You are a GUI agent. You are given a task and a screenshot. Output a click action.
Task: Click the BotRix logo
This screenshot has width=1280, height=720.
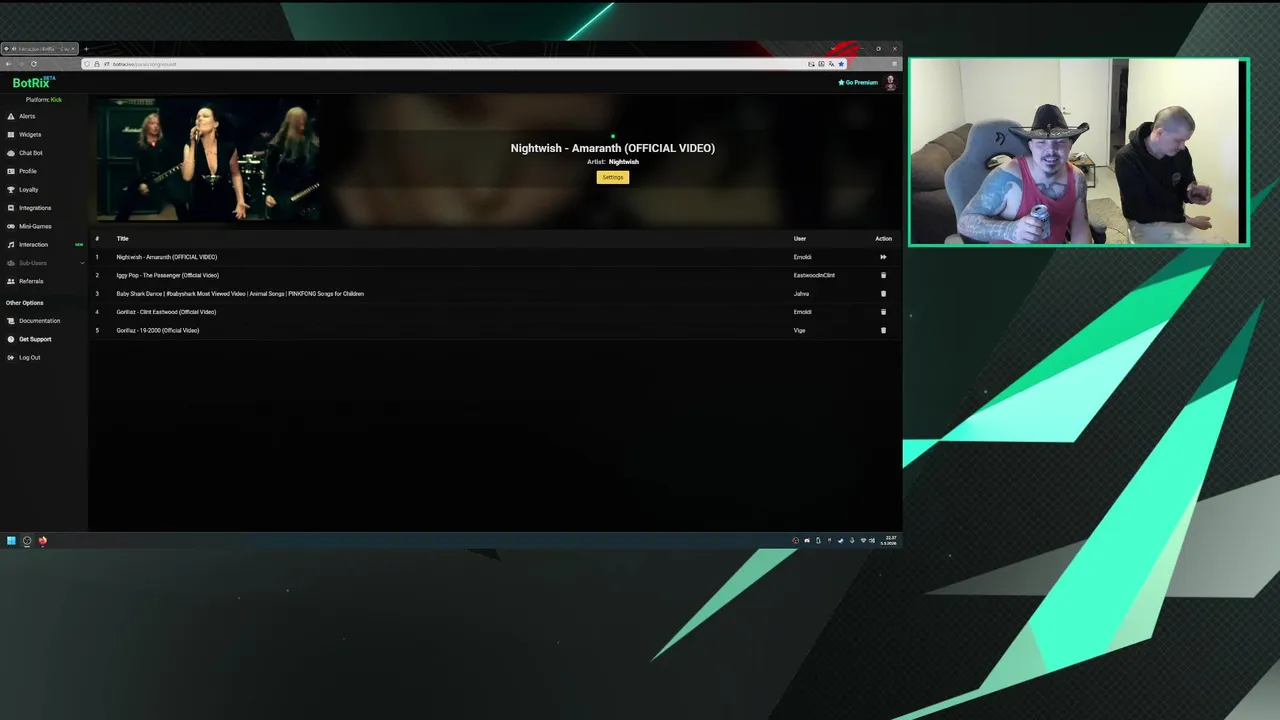tap(33, 83)
